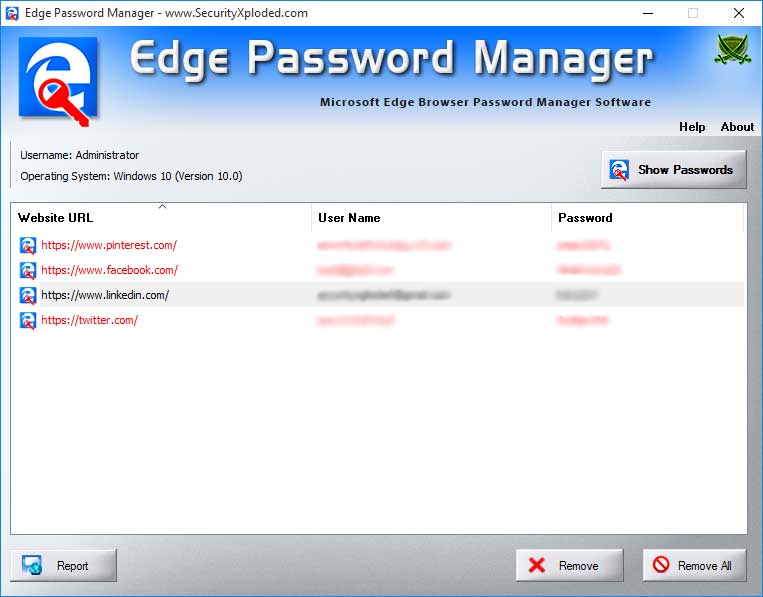Click the icon beside the Pinterest URL
The height and width of the screenshot is (597, 763).
tap(28, 245)
